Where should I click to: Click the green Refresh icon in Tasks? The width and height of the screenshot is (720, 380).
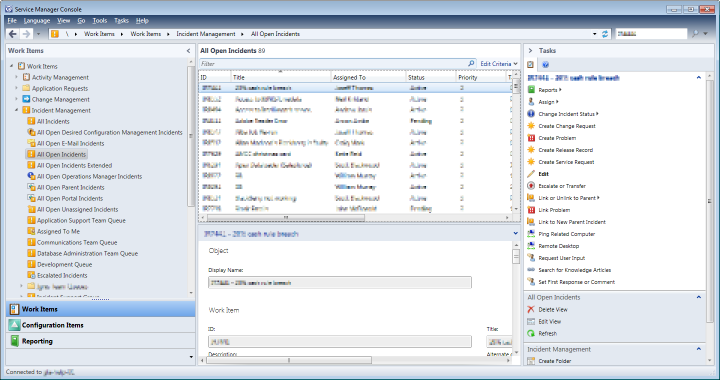(x=531, y=333)
